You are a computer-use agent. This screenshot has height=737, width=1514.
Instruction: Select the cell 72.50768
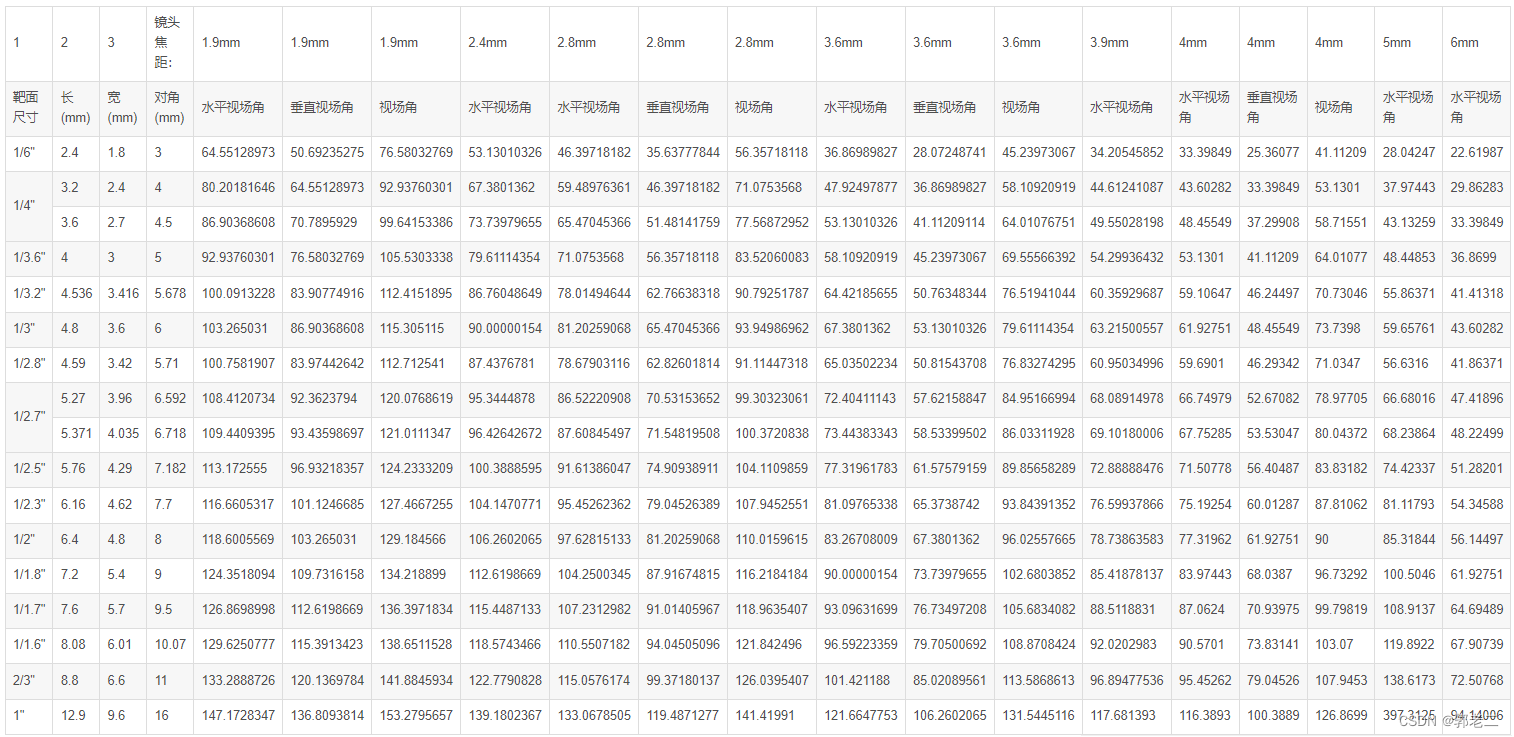tap(1477, 680)
